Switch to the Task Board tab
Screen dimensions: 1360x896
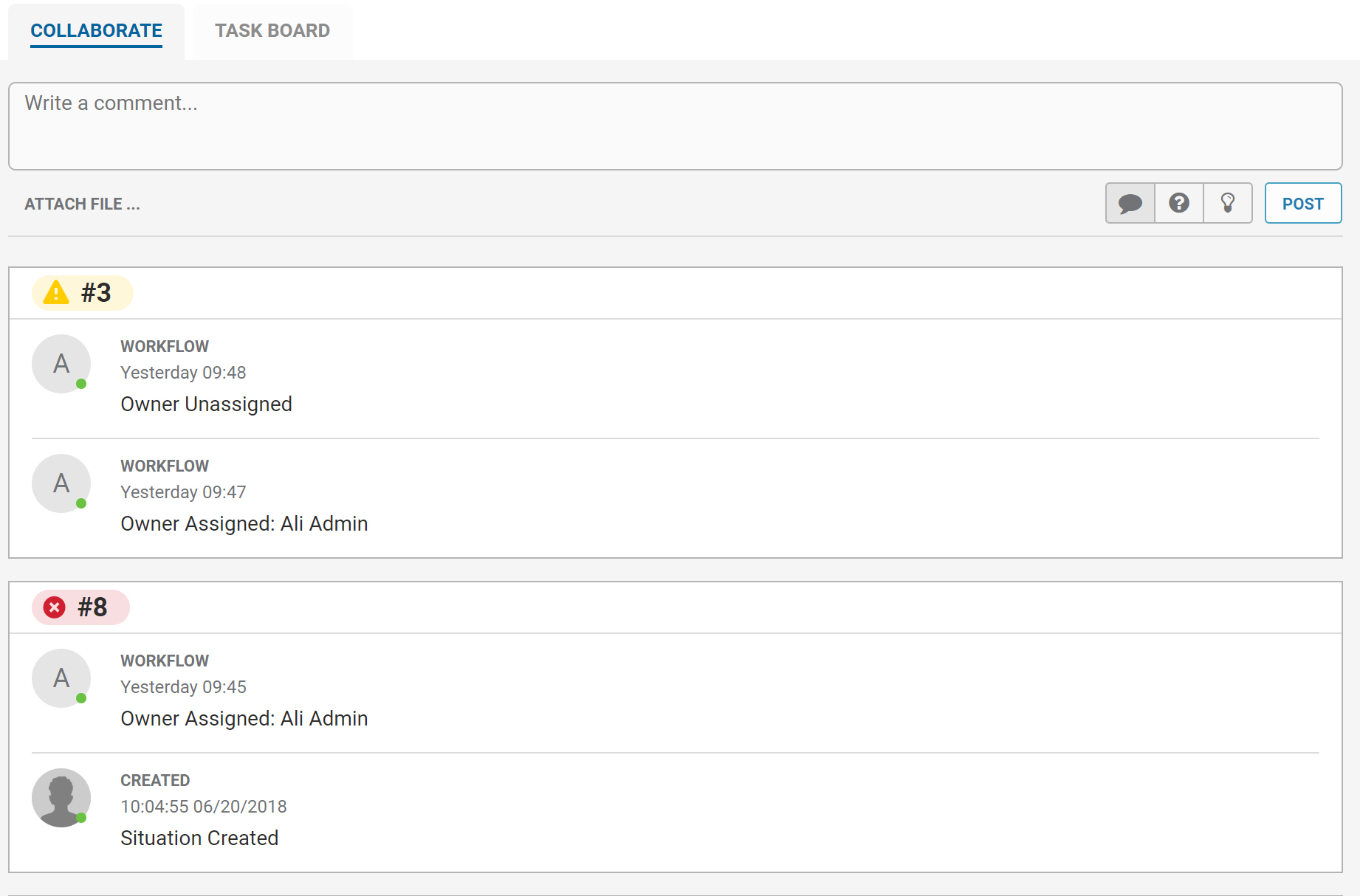[x=272, y=31]
